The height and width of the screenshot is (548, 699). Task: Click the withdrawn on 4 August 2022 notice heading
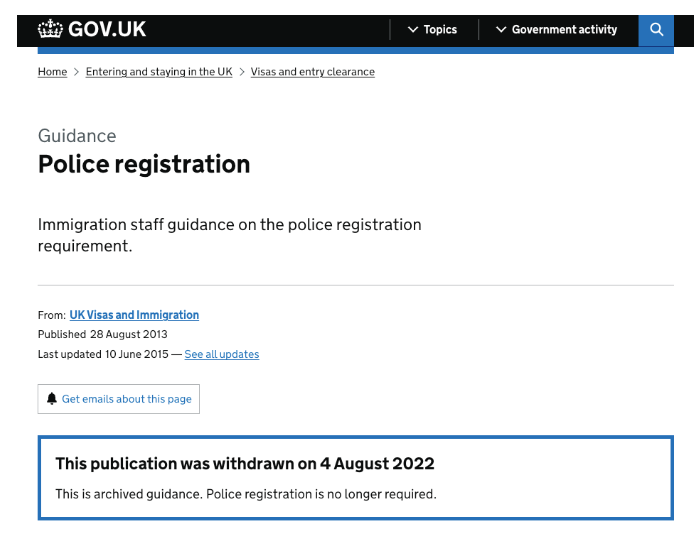pyautogui.click(x=245, y=463)
